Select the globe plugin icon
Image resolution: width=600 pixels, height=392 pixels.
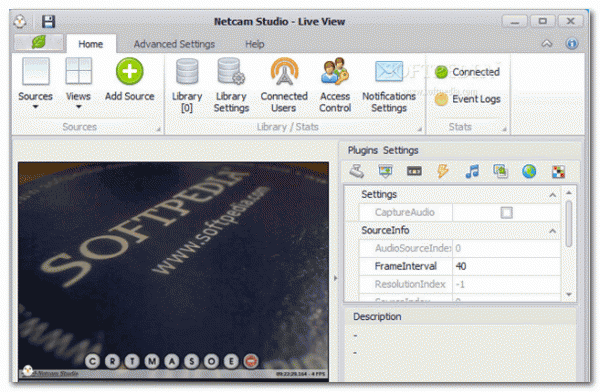pyautogui.click(x=529, y=171)
